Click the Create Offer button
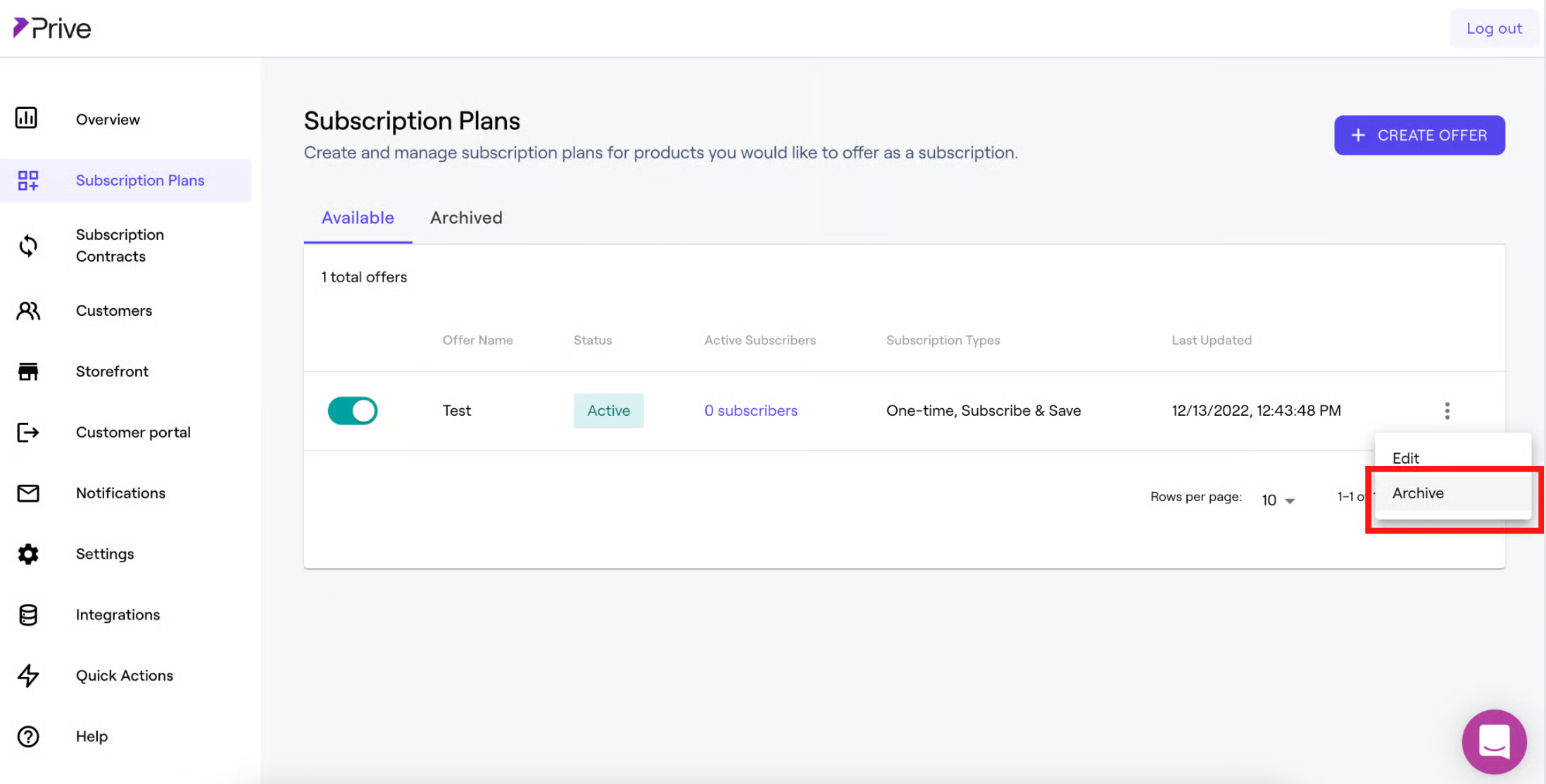The height and width of the screenshot is (784, 1546). [x=1419, y=135]
